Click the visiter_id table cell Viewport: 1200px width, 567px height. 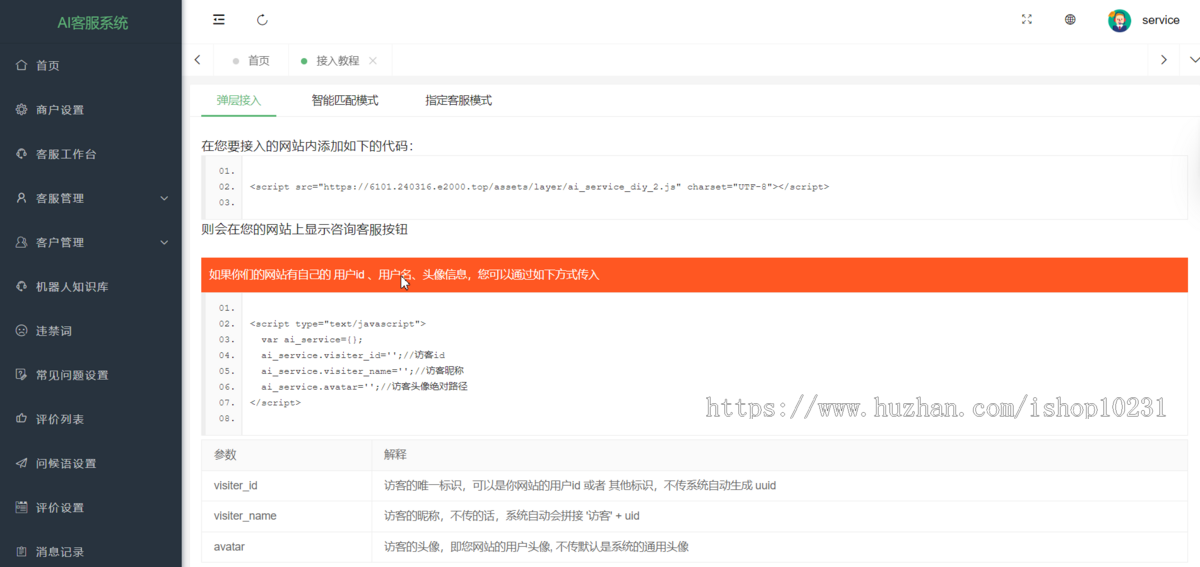coord(286,485)
